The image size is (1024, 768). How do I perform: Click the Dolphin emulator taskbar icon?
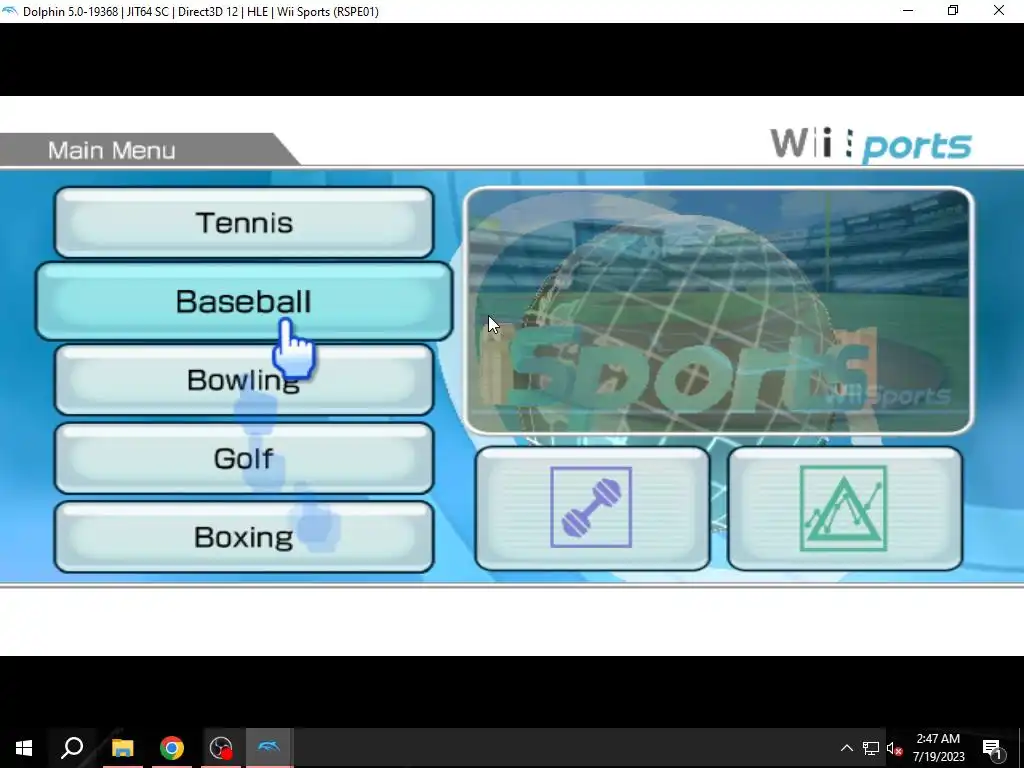point(269,748)
